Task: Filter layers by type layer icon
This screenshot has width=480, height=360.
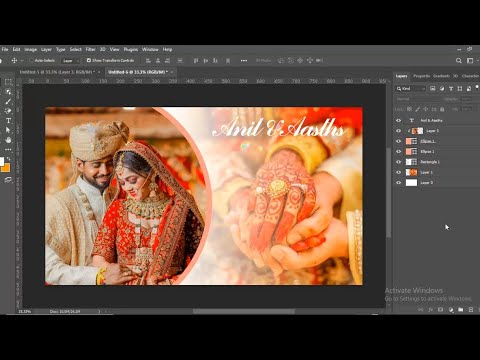Action: (x=451, y=88)
